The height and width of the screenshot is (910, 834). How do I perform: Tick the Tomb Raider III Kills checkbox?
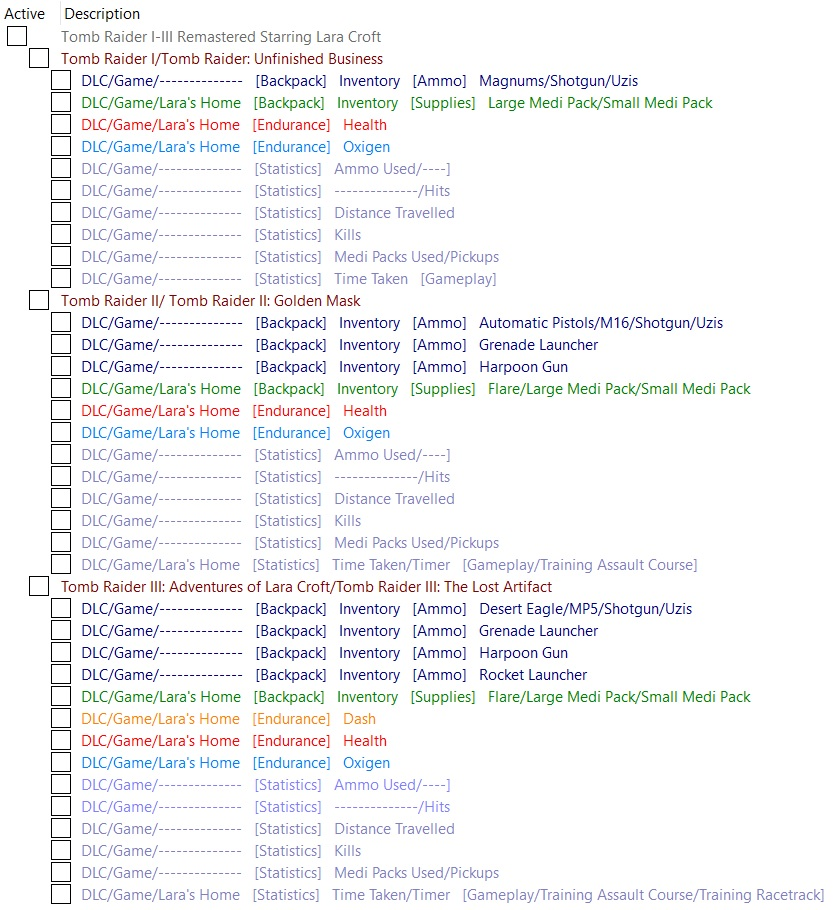pos(61,850)
